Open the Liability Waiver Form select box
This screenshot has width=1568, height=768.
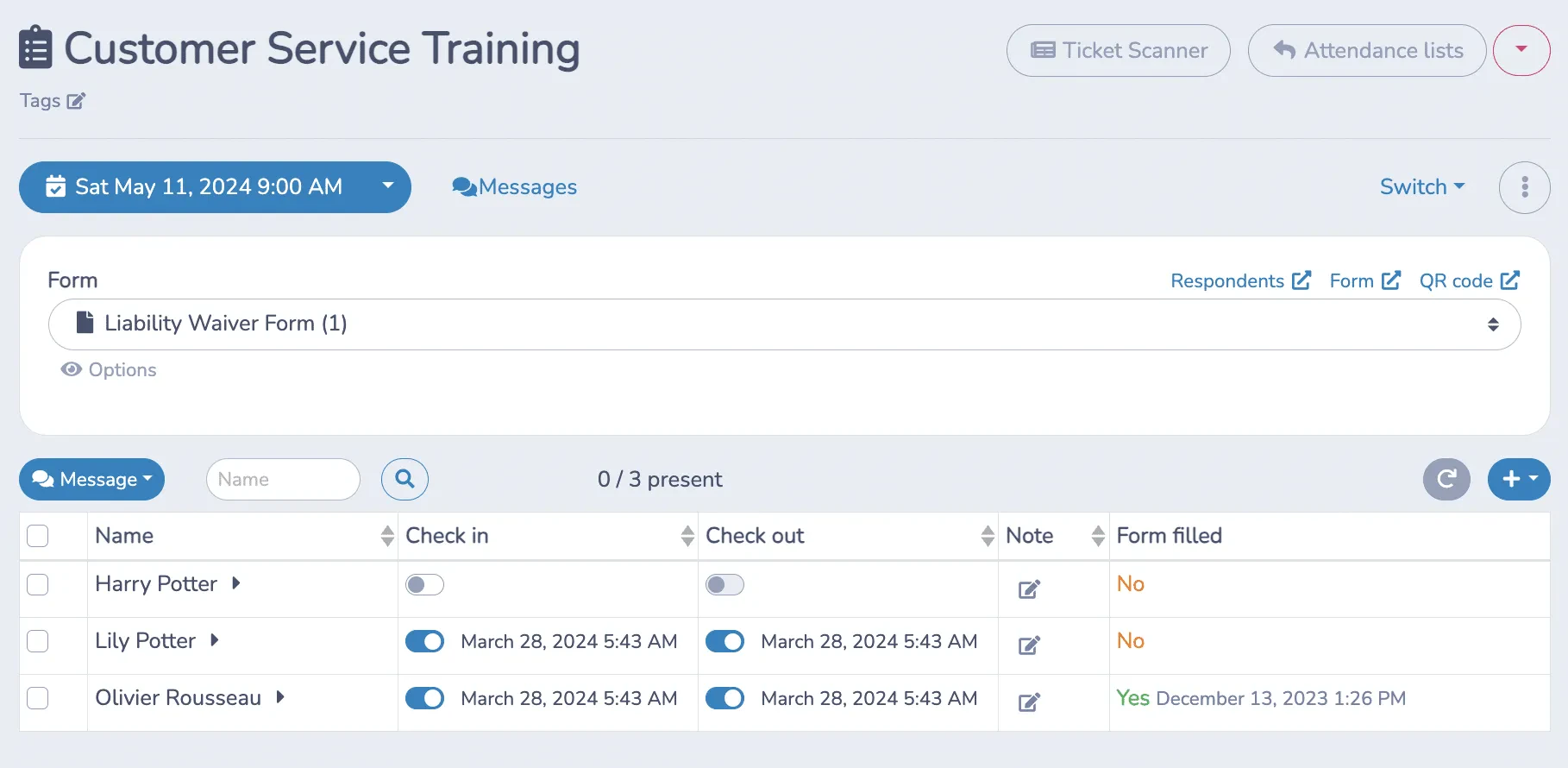pyautogui.click(x=784, y=324)
